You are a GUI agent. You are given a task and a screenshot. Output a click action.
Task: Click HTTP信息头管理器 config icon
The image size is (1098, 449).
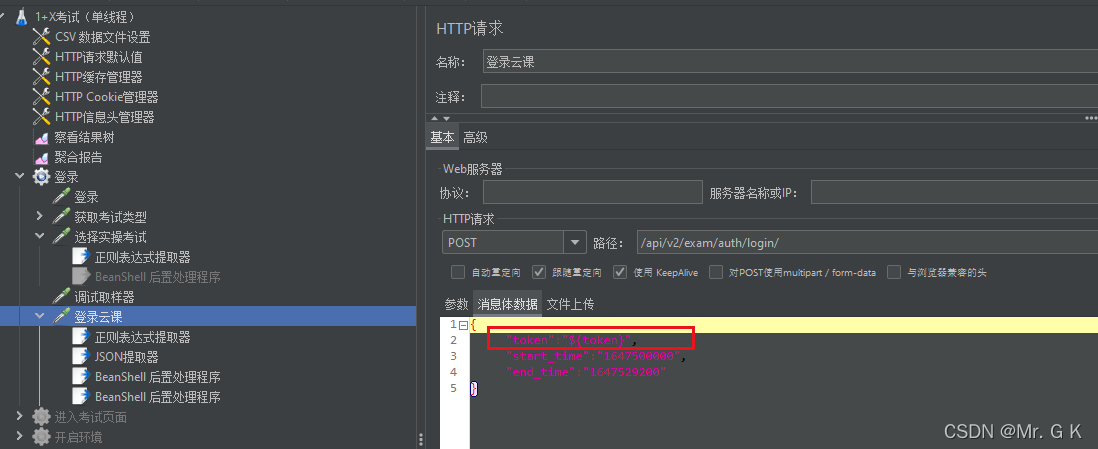[42, 117]
